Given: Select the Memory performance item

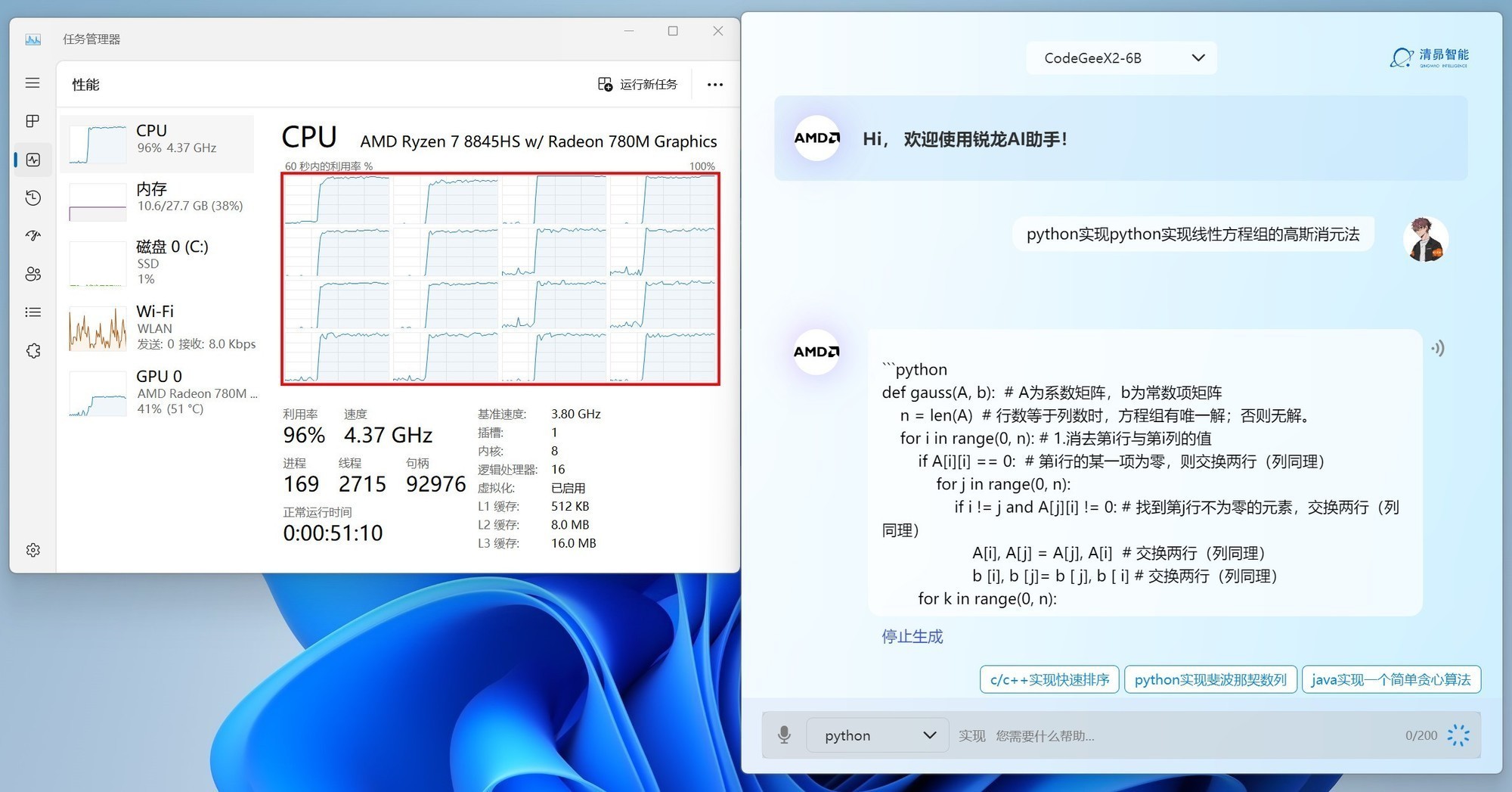Looking at the screenshot, I should click(x=158, y=200).
